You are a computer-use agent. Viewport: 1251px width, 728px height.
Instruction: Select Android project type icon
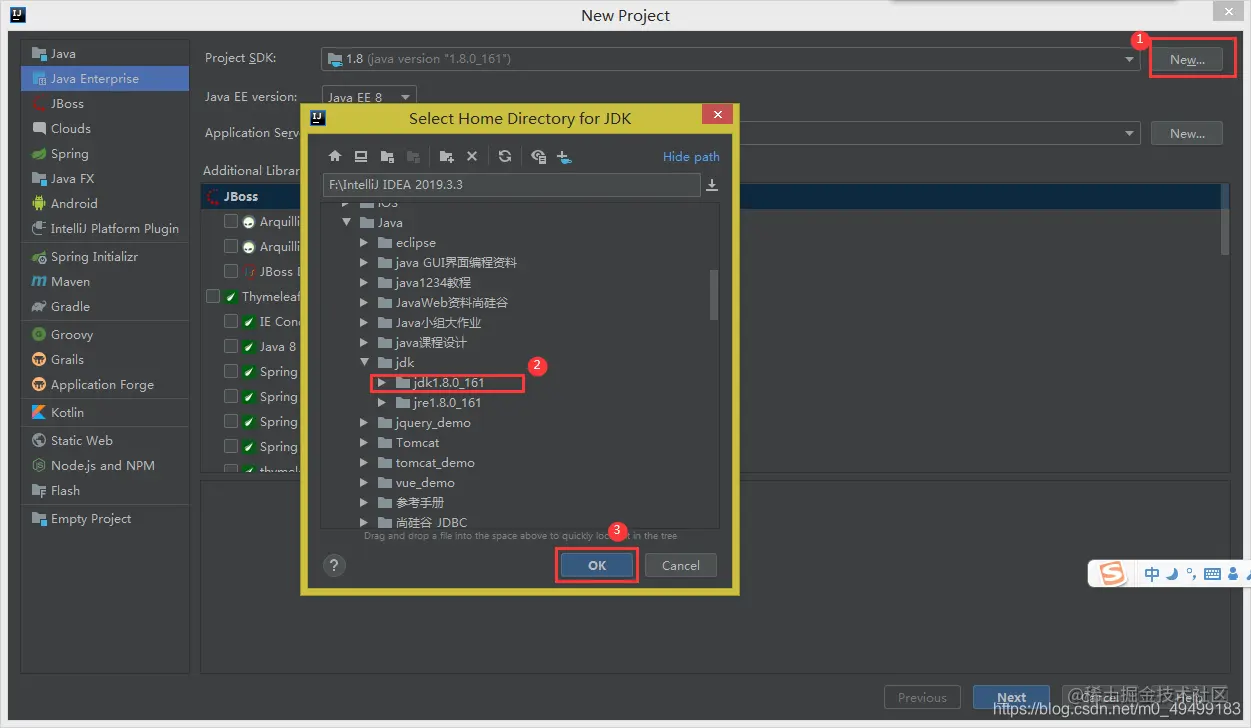pos(39,203)
